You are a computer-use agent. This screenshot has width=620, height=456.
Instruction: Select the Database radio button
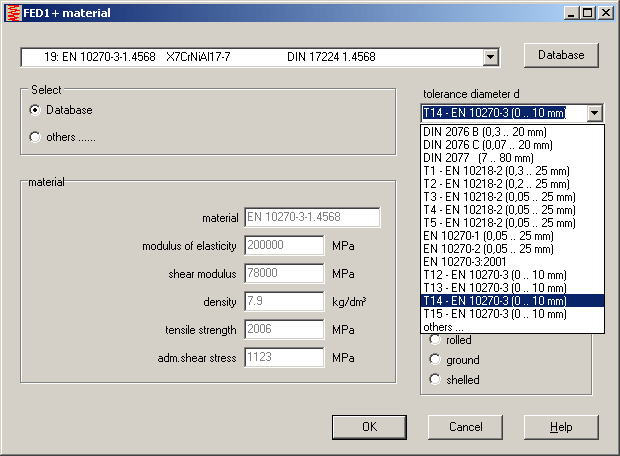[36, 110]
